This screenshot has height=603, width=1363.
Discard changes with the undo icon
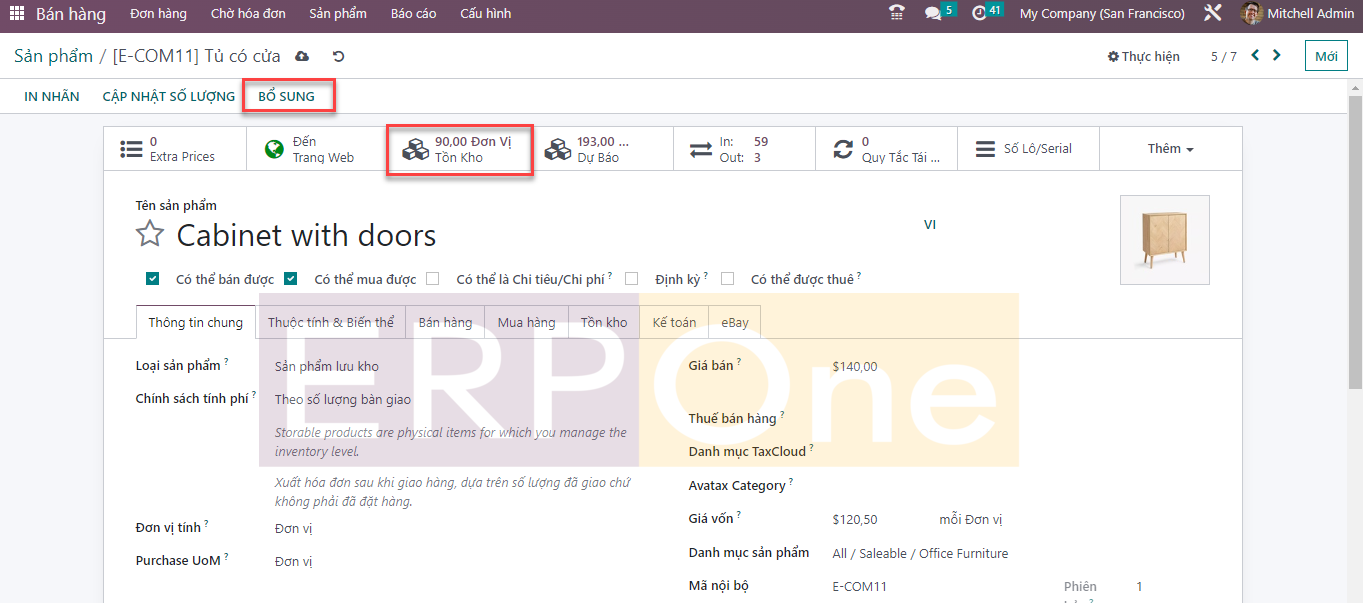click(338, 57)
